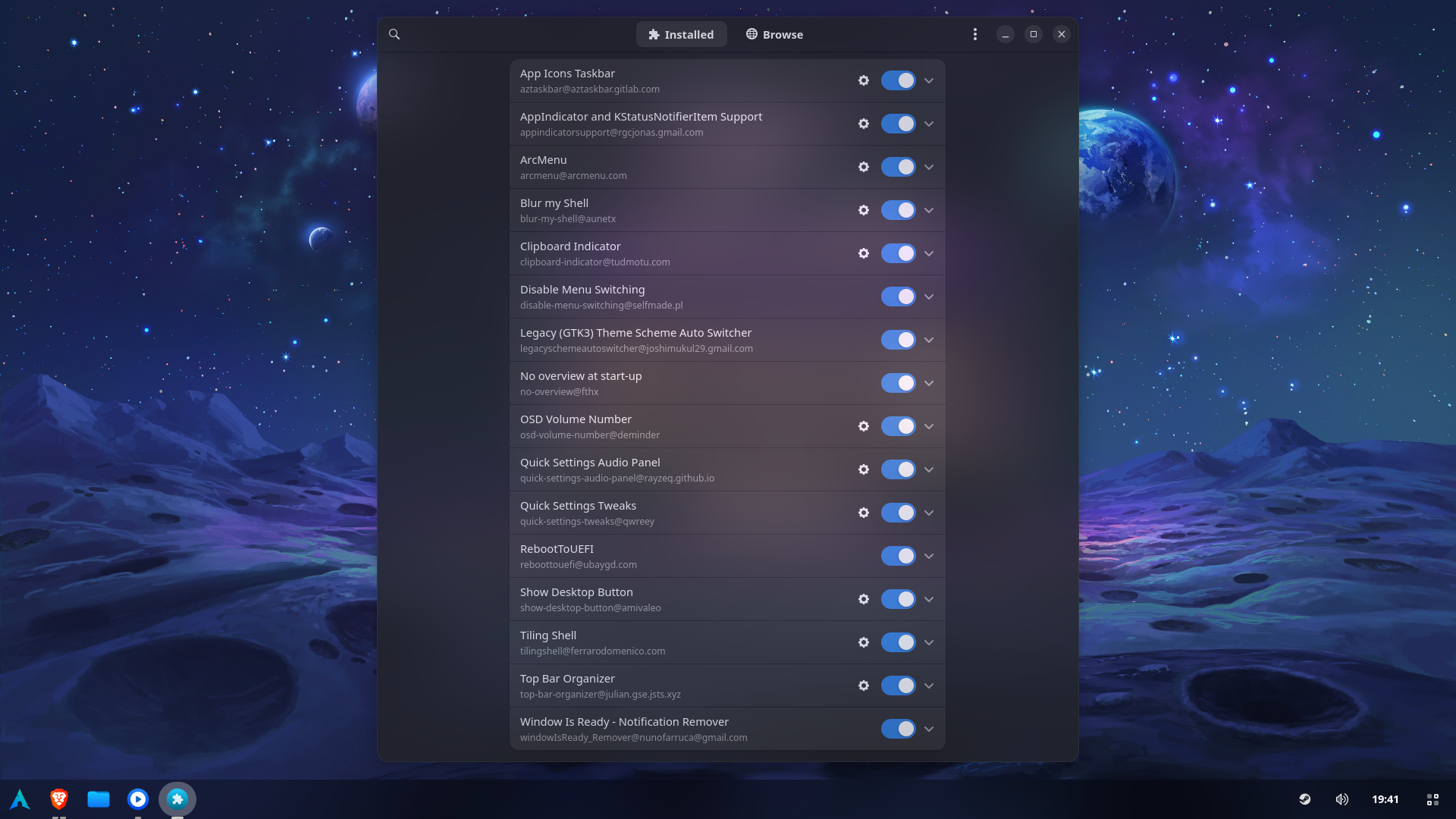Expand details for App Icons Taskbar
Viewport: 1456px width, 819px height.
point(929,80)
